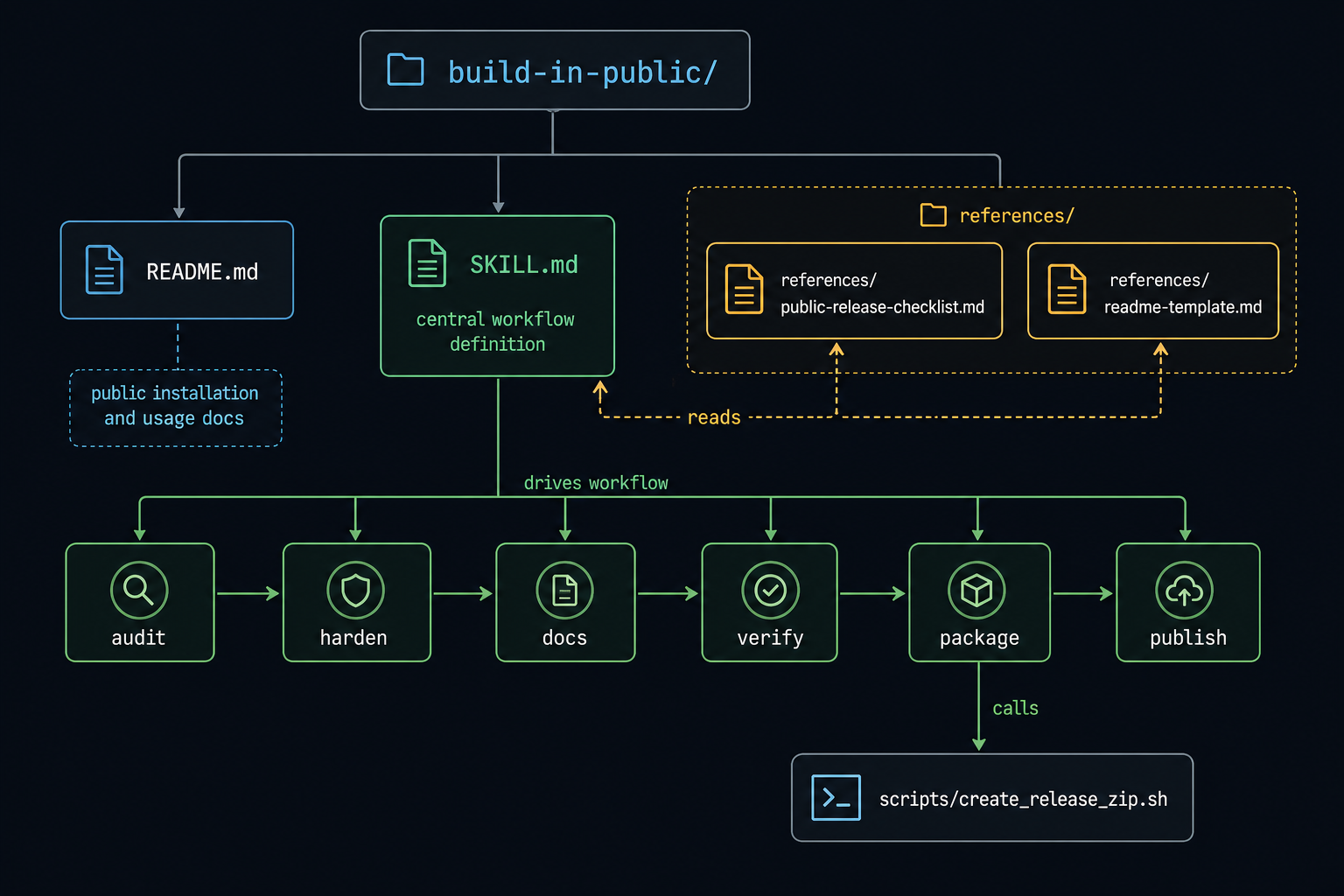This screenshot has width=1344, height=896.
Task: Click the package box icon
Action: click(976, 590)
